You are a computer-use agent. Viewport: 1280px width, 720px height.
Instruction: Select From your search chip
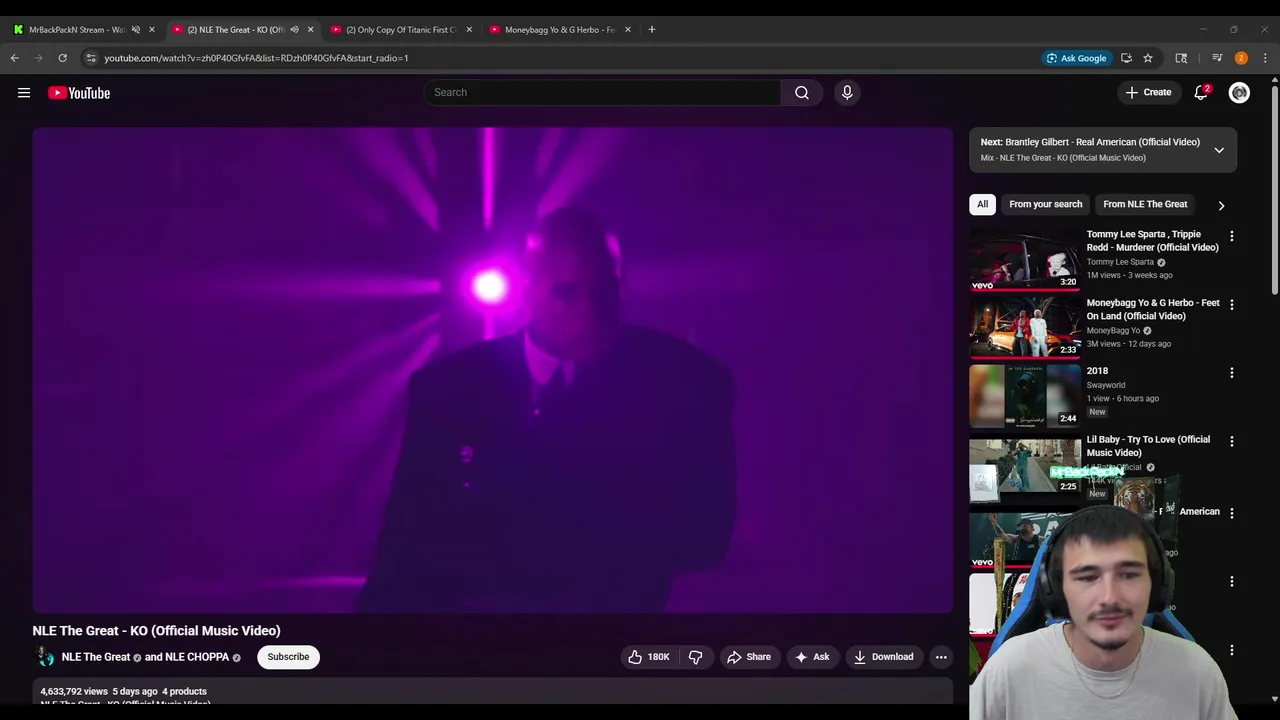click(x=1045, y=204)
